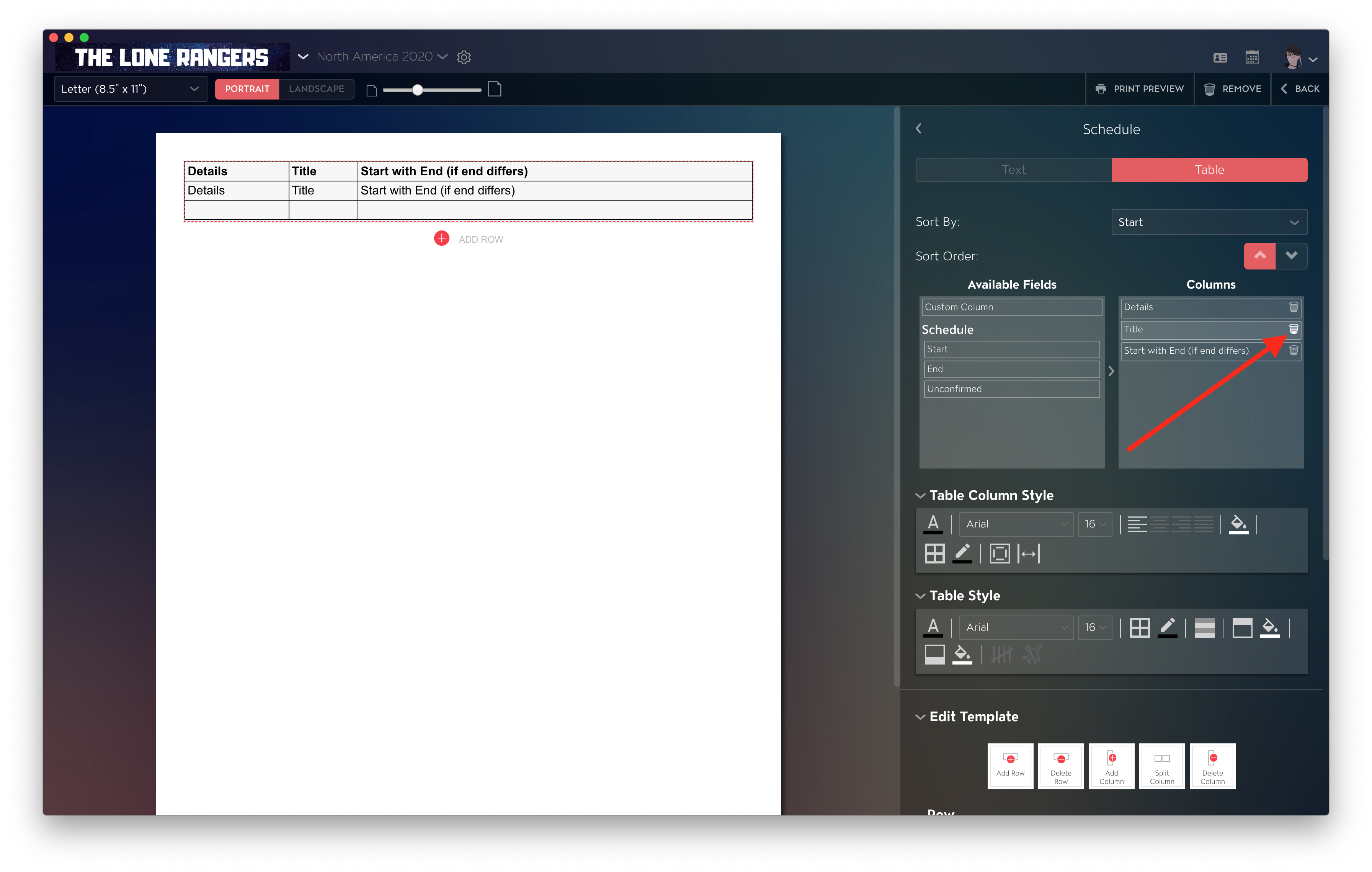
Task: Collapse the Table Style section
Action: click(x=920, y=596)
